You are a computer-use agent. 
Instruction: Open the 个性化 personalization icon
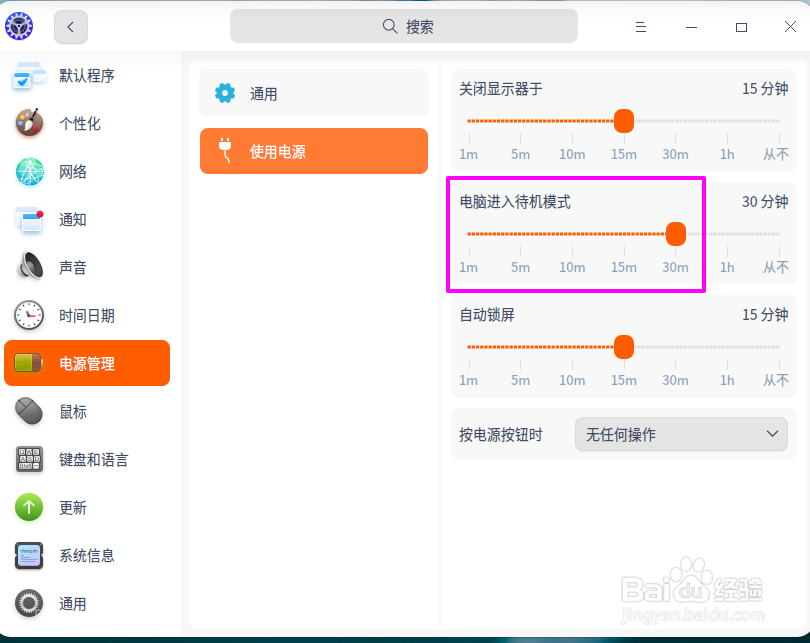click(x=29, y=123)
